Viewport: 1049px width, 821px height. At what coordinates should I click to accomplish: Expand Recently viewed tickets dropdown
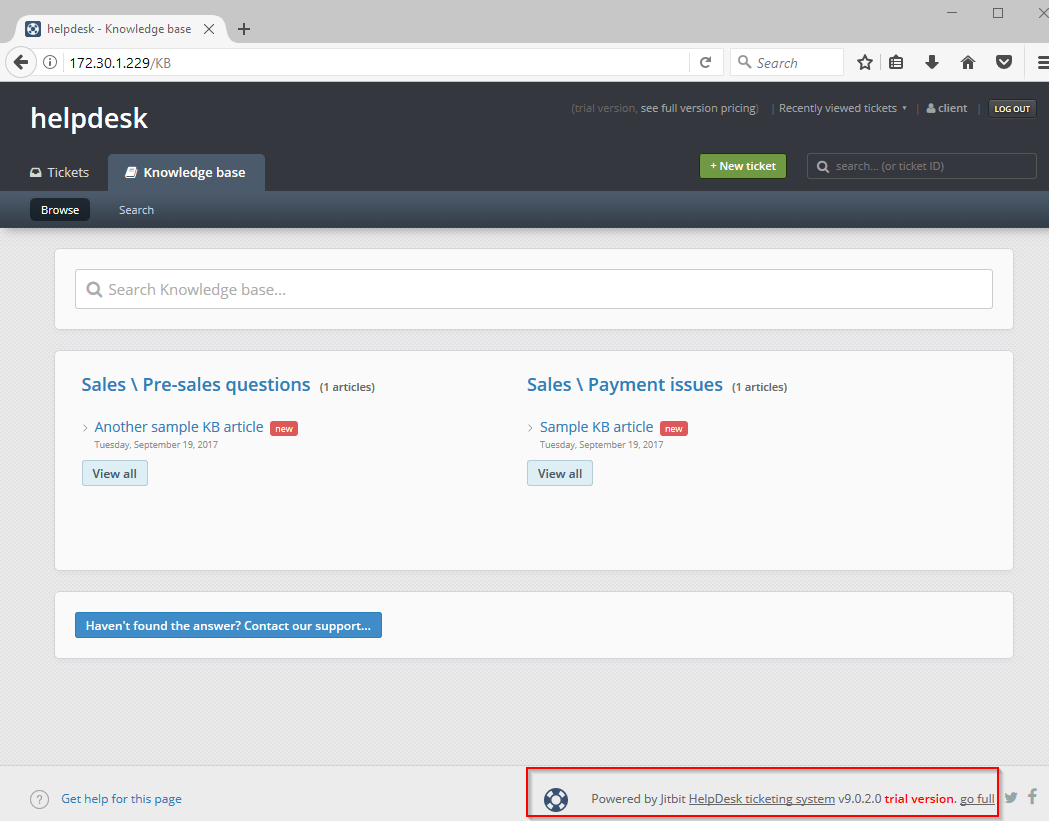coord(842,108)
